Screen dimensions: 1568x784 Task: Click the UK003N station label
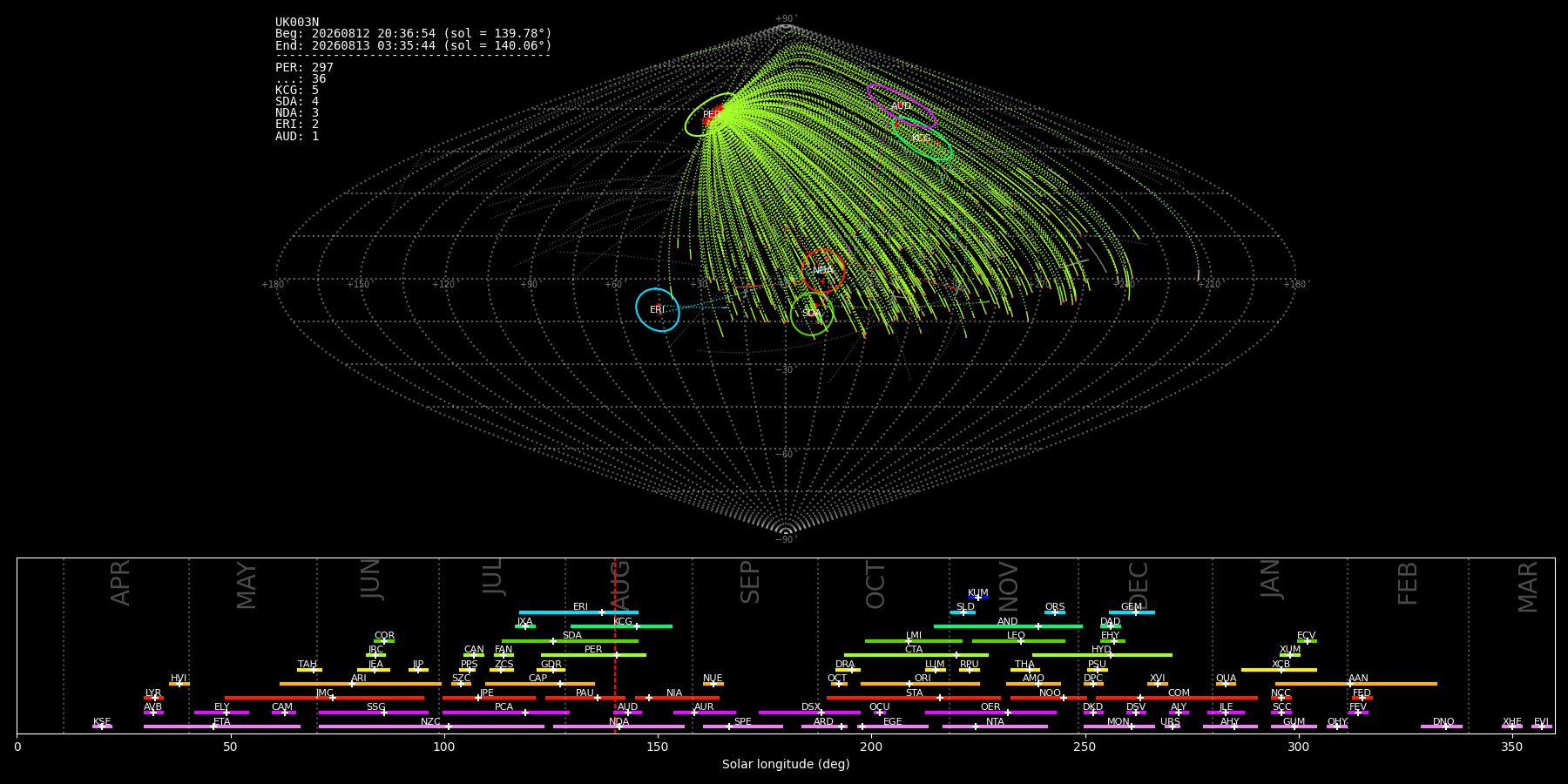pyautogui.click(x=297, y=23)
